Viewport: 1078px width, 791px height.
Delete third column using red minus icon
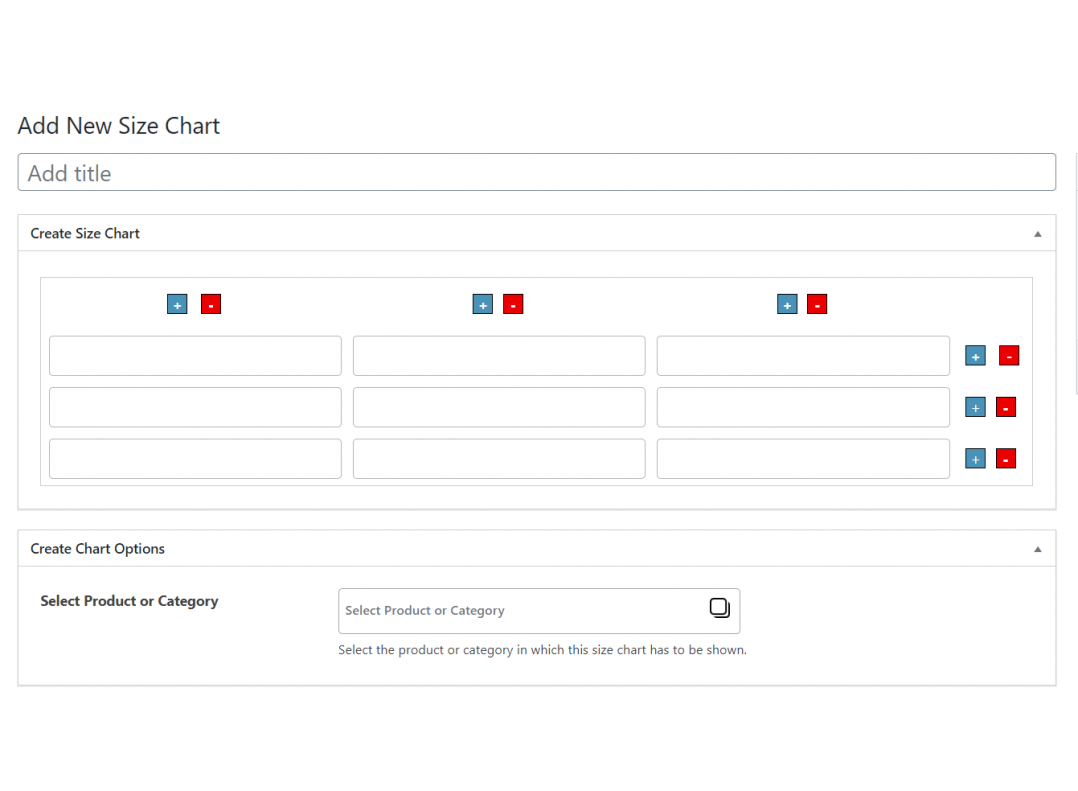coord(817,304)
